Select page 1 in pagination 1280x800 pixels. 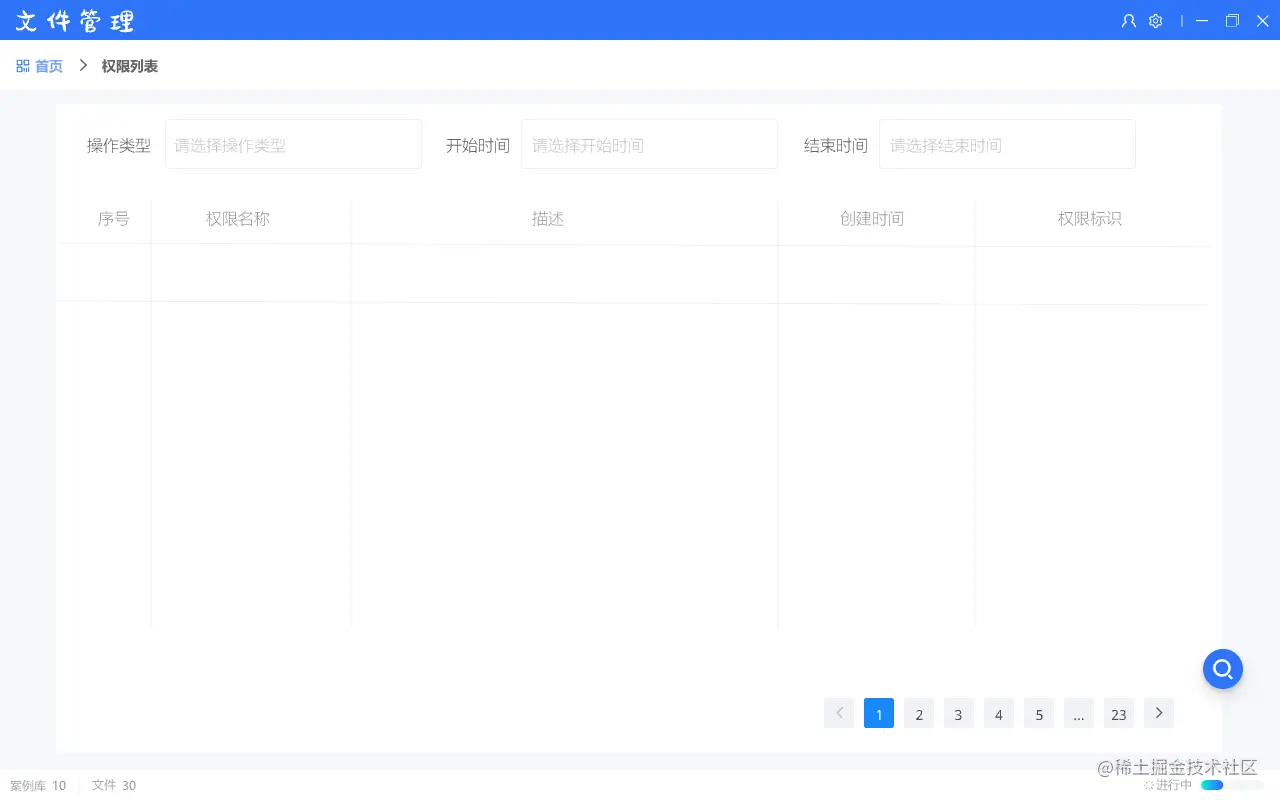[879, 713]
